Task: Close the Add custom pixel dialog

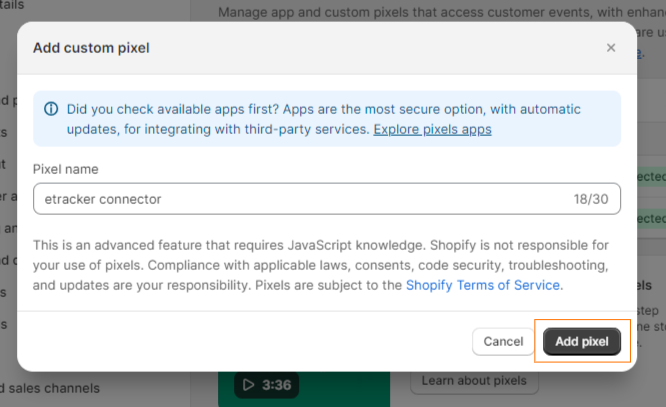Action: click(x=611, y=48)
